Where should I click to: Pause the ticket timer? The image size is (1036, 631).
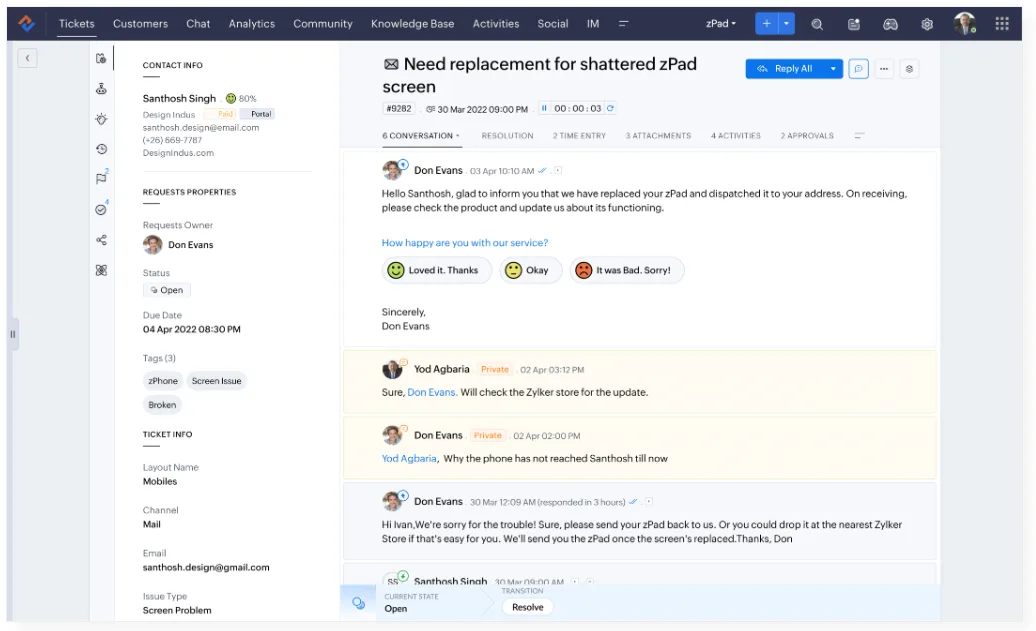click(x=545, y=109)
